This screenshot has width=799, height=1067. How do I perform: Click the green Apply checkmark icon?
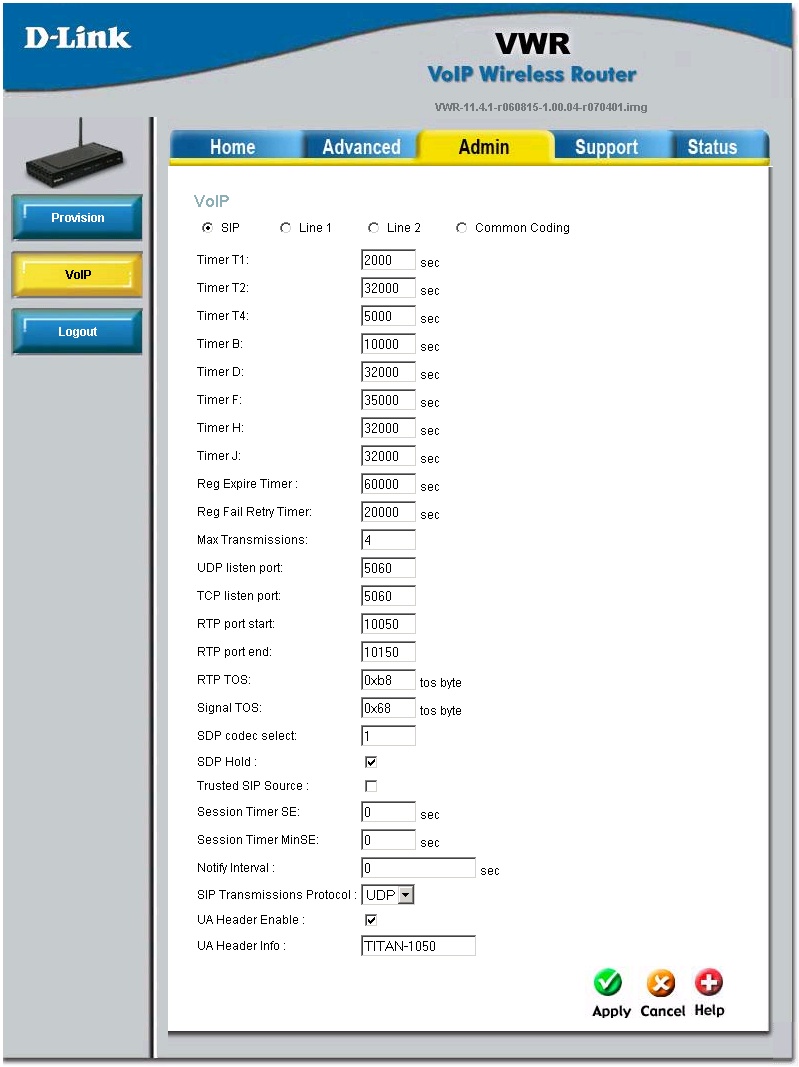point(607,983)
